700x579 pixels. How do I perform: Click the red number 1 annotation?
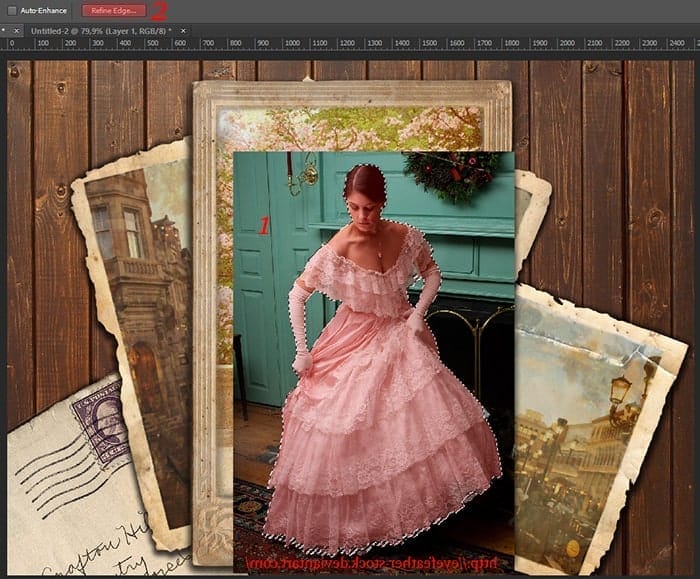[x=264, y=226]
